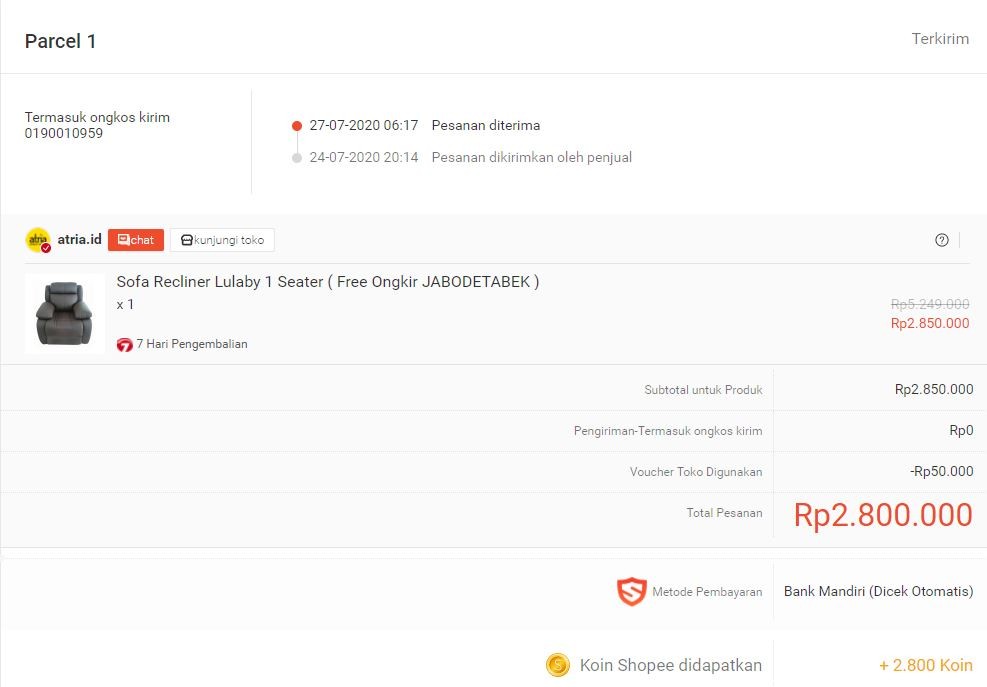
Task: Click the gold Koin Shopee coin icon
Action: pos(557,665)
